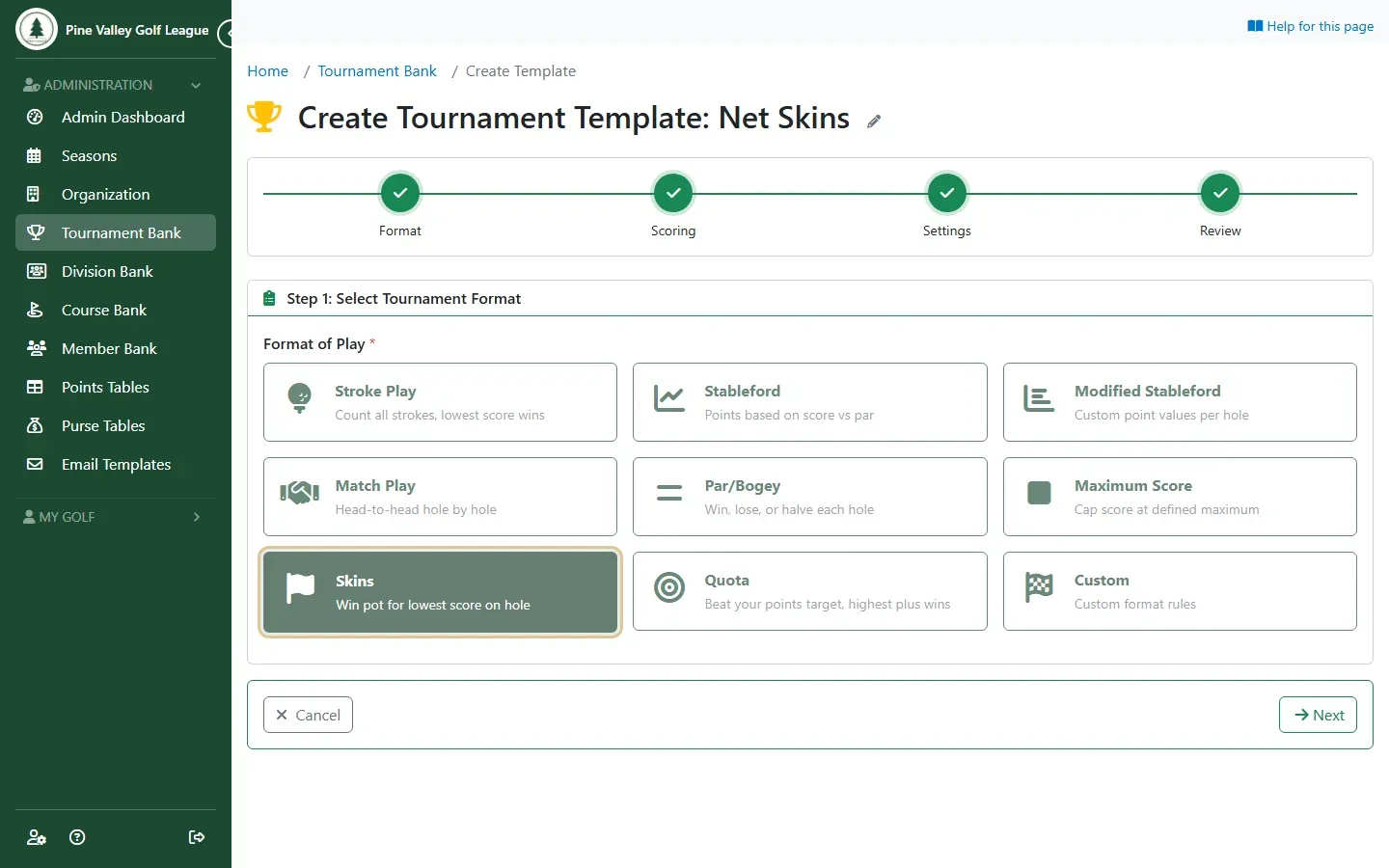Click the Create Template breadcrumb text
This screenshot has width=1389, height=868.
pos(521,71)
